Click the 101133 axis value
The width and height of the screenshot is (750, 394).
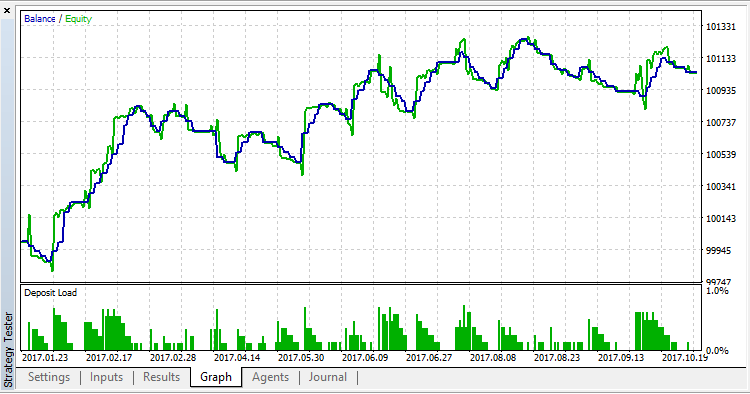click(721, 59)
